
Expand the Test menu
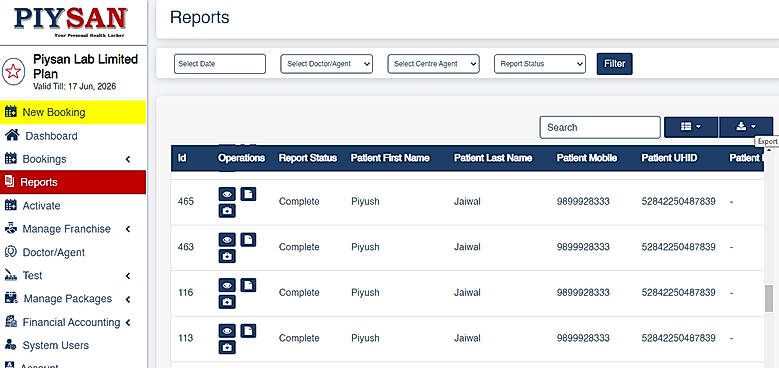tap(73, 276)
